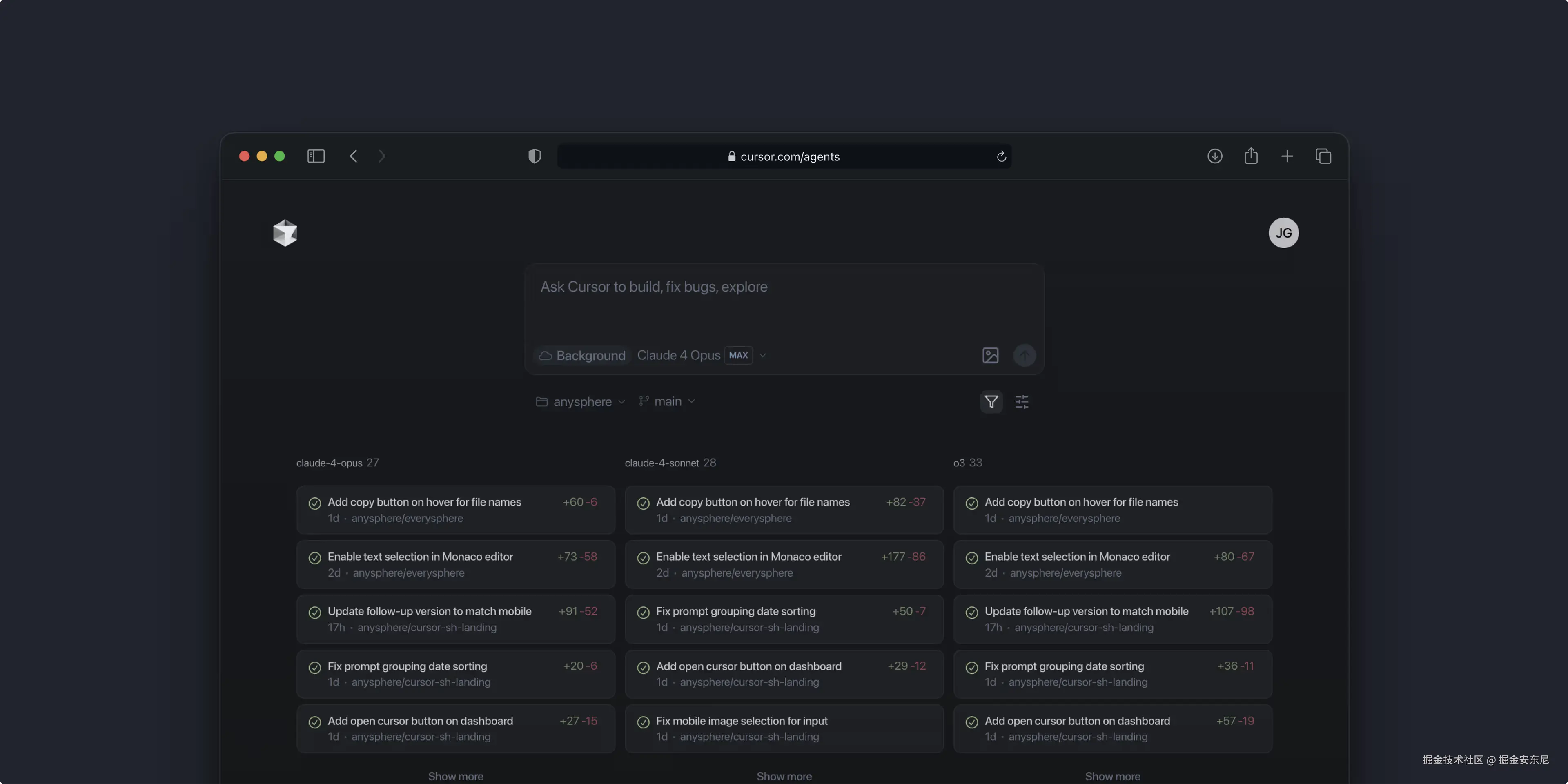Click the image attachment icon
This screenshot has height=784, width=1568.
[x=990, y=356]
